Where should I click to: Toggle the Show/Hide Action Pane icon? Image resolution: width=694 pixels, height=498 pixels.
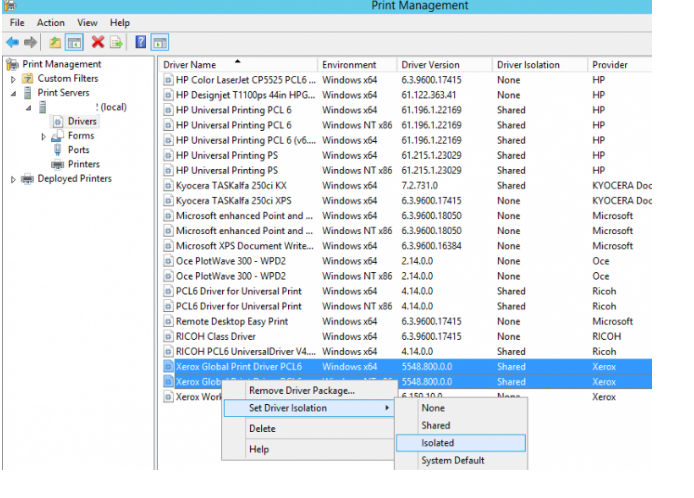160,42
